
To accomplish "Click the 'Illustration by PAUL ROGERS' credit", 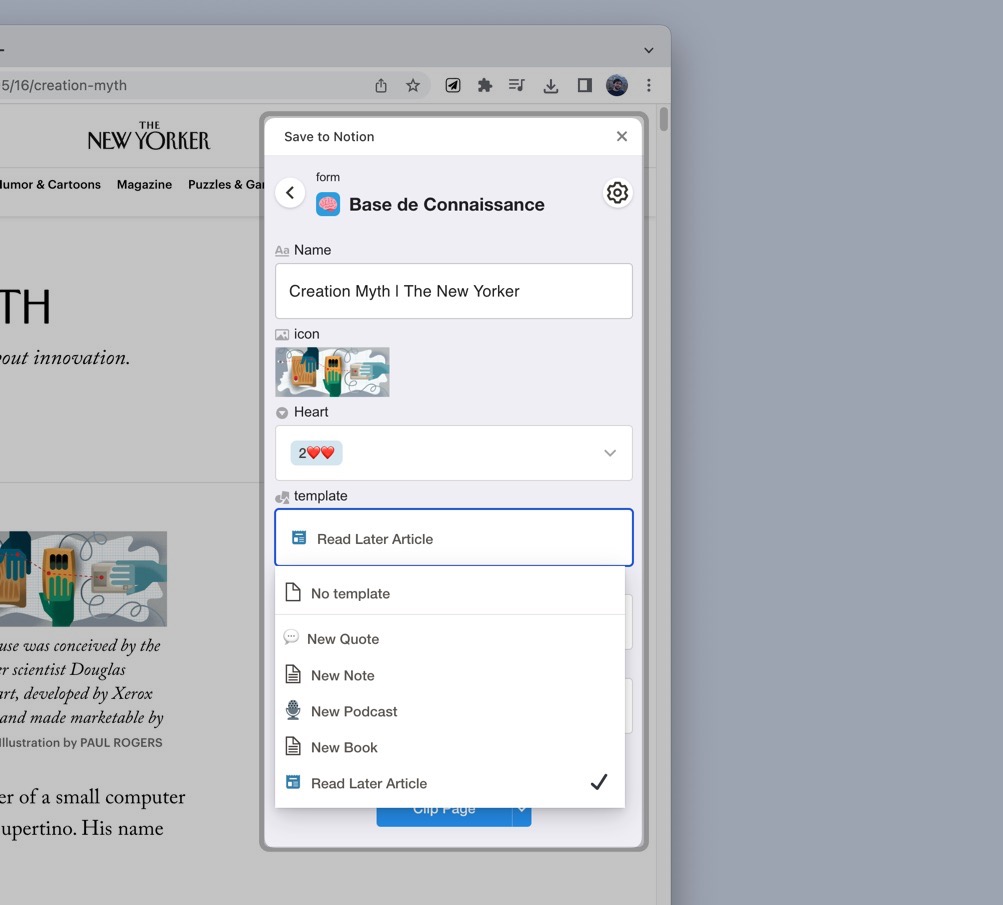I will coord(81,743).
